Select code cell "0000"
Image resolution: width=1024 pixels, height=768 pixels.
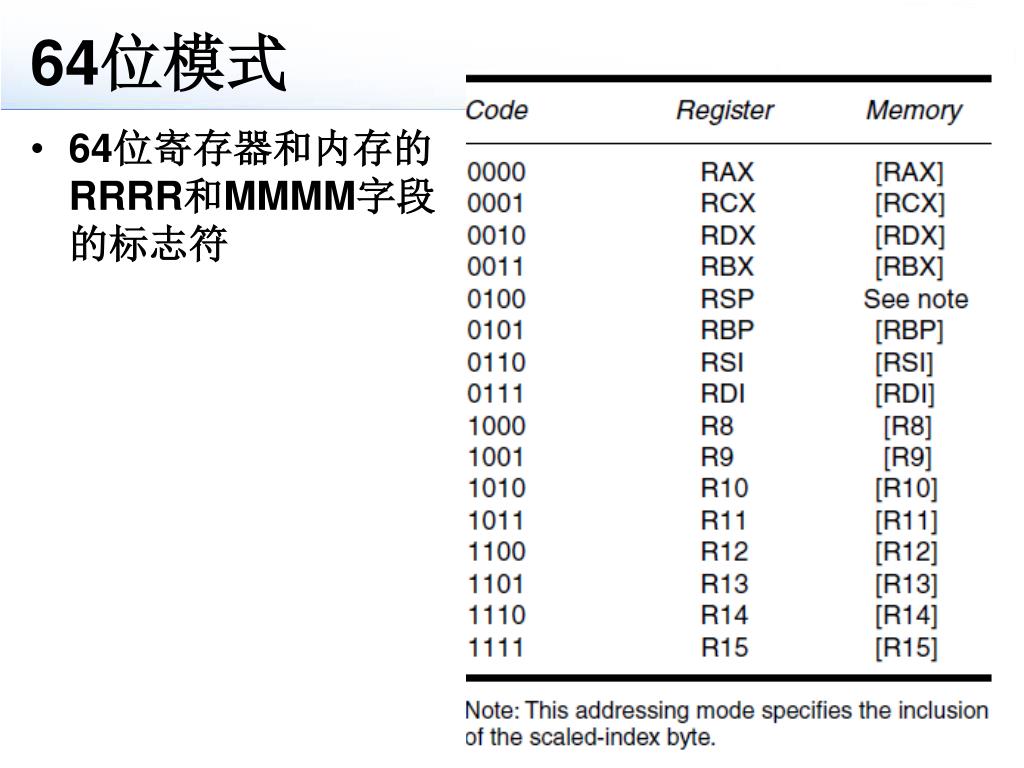(496, 172)
